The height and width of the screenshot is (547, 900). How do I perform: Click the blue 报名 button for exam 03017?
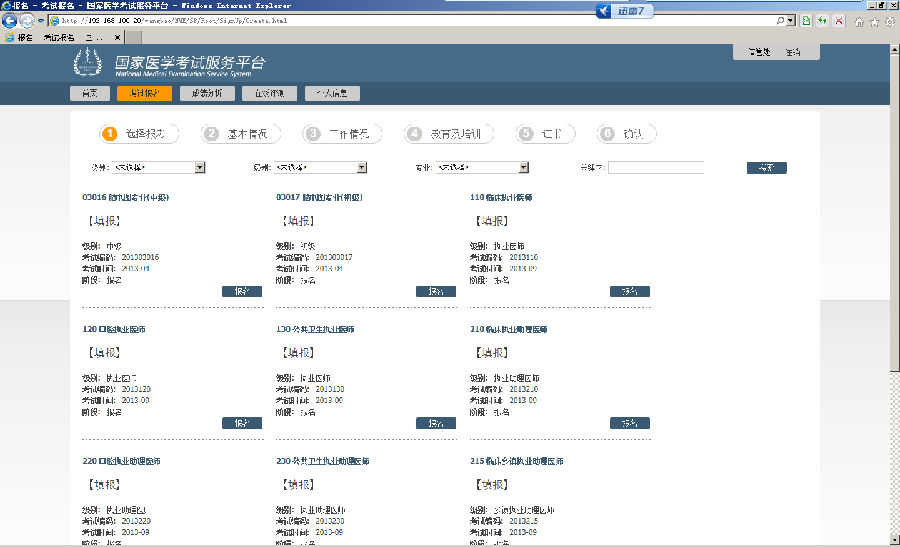click(436, 292)
